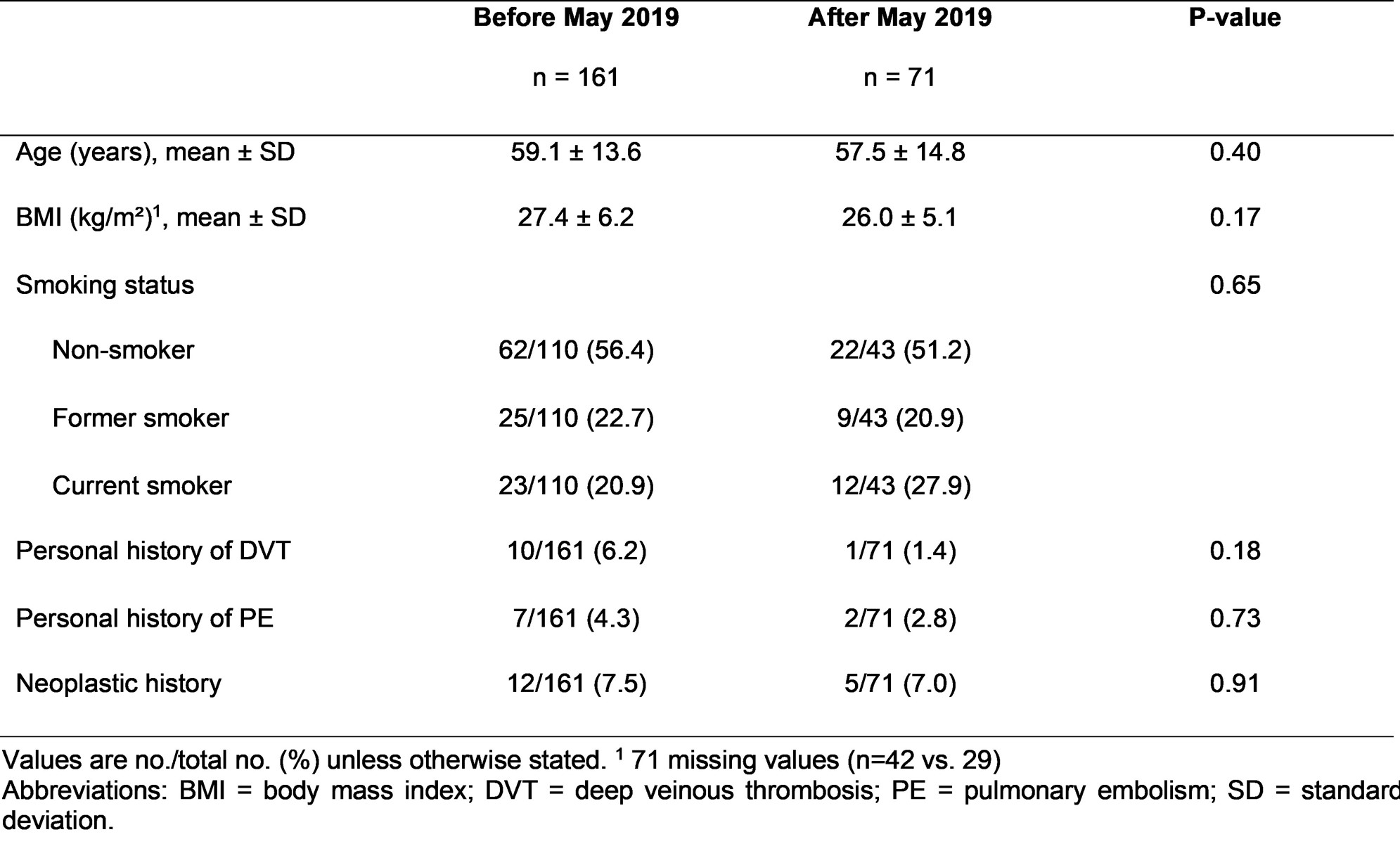Click the 'Age (years), mean ± SD' row label
The width and height of the screenshot is (1400, 858).
point(155,152)
